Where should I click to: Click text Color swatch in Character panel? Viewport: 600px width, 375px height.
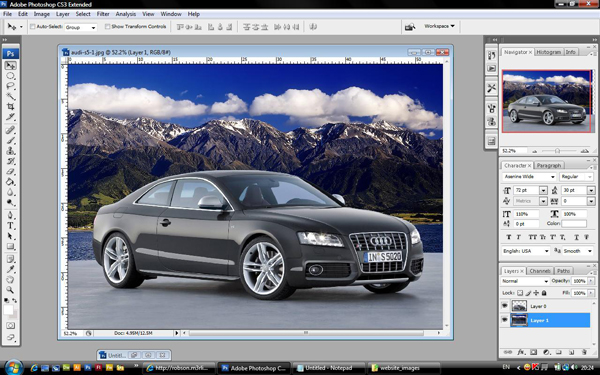pyautogui.click(x=574, y=223)
